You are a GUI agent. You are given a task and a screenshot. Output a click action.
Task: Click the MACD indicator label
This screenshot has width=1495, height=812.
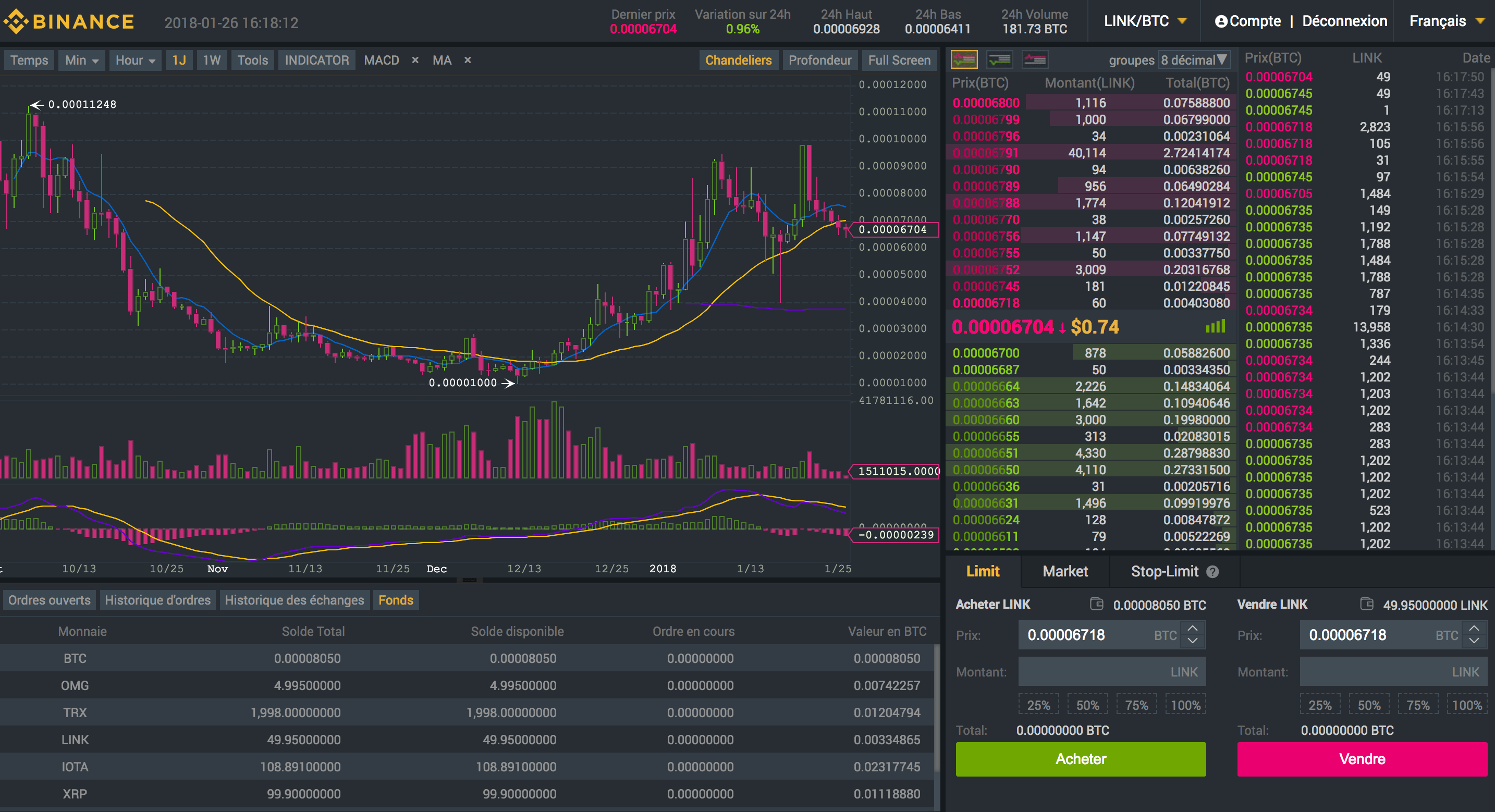click(x=381, y=60)
